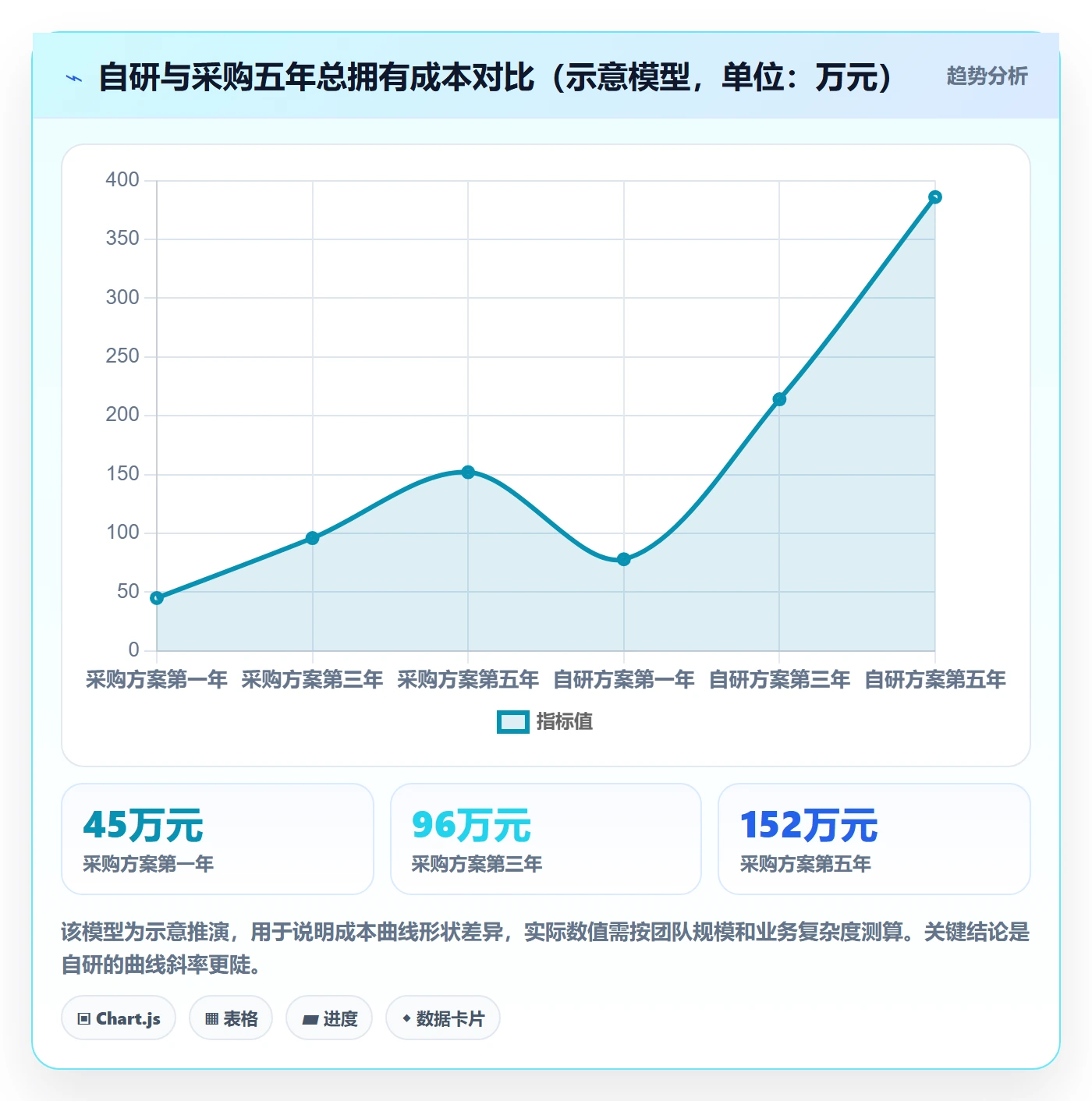1092x1101 pixels.
Task: Click the x-axis label 采购方案第三年
Action: (x=312, y=680)
